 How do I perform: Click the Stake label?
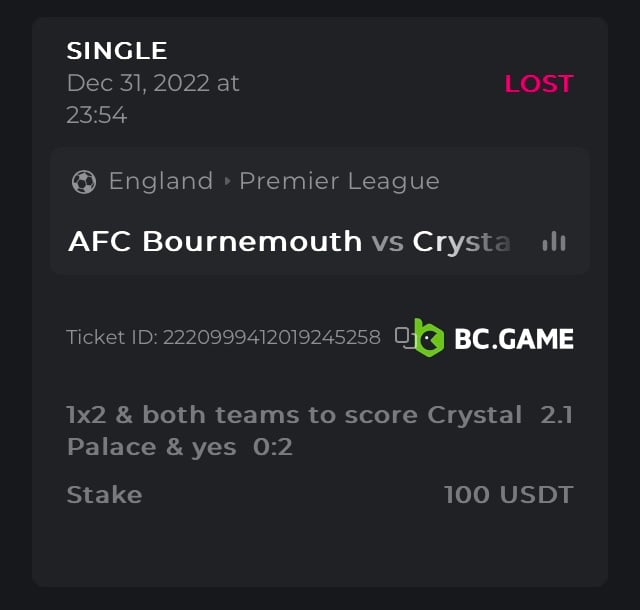point(104,494)
